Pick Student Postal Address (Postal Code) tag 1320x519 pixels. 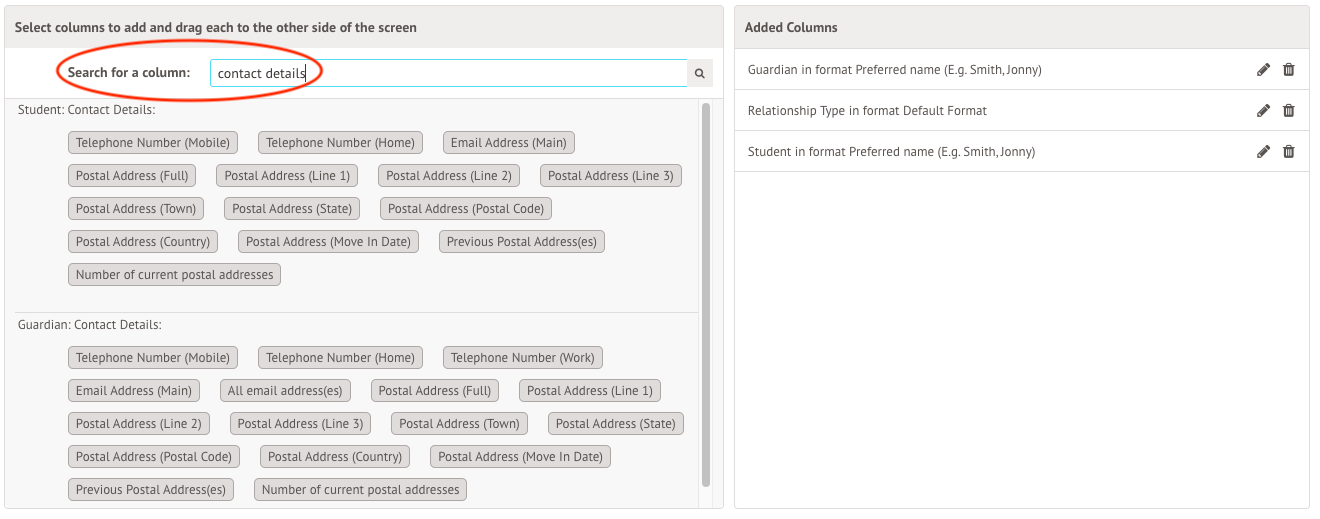point(466,209)
